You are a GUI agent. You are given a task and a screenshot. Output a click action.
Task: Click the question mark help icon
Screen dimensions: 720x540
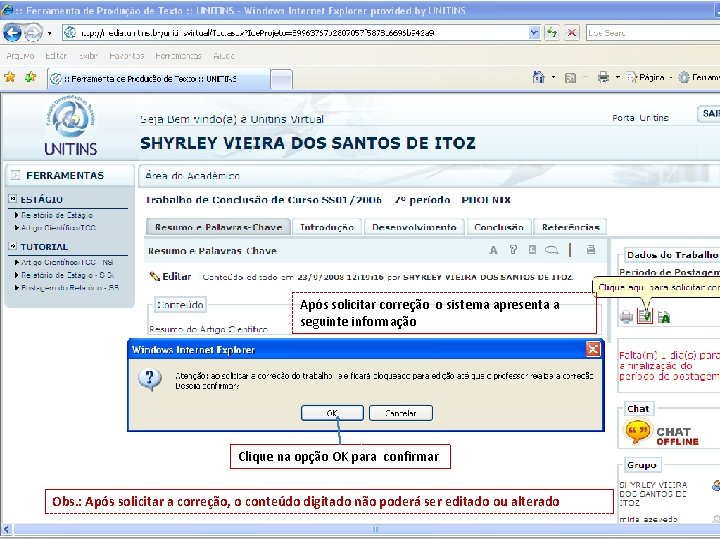513,249
